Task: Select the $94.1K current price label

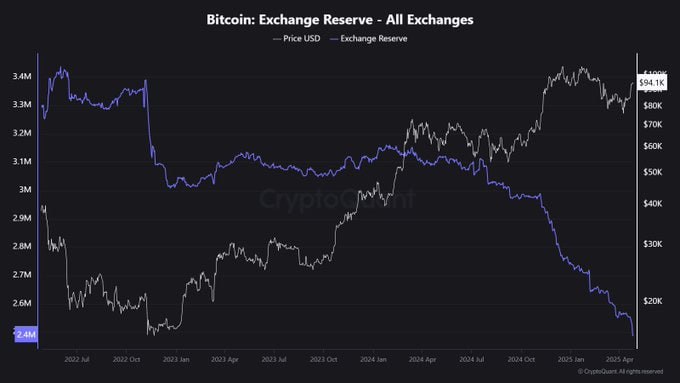Action: (x=652, y=82)
